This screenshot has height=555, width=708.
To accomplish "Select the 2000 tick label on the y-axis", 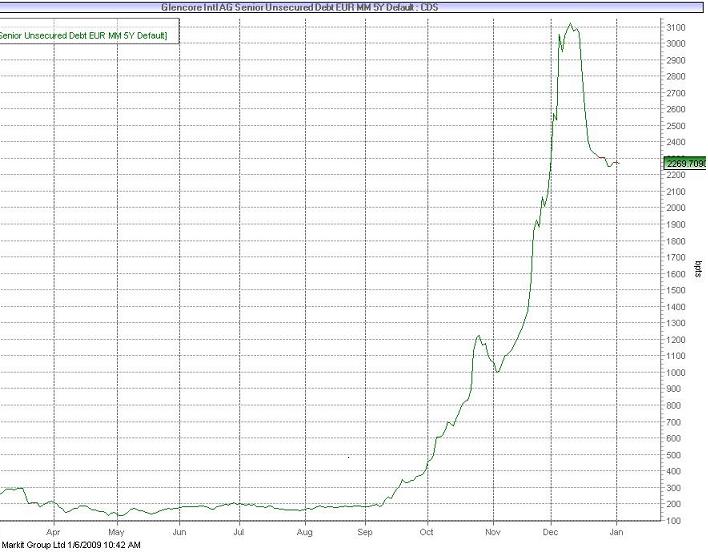I will [x=675, y=208].
